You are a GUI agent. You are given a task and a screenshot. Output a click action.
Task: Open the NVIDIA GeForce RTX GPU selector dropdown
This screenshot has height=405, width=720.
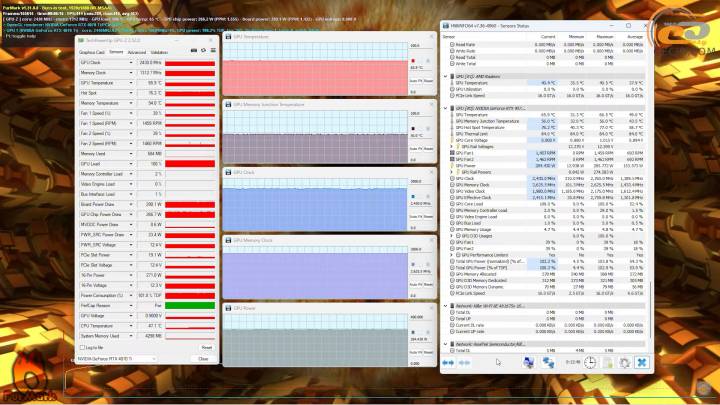pos(116,359)
